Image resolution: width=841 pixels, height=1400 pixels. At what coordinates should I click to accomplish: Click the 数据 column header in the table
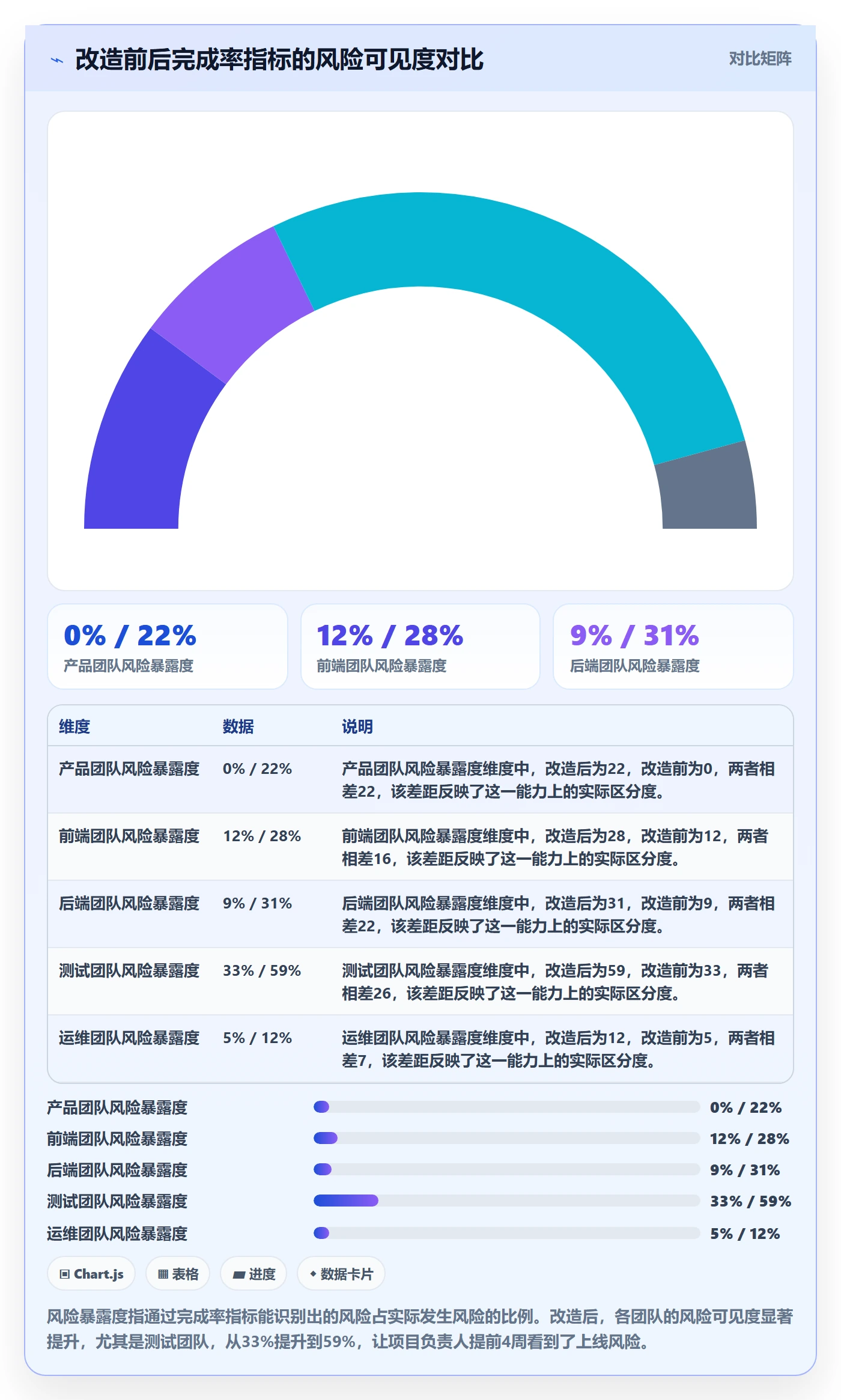pos(238,726)
